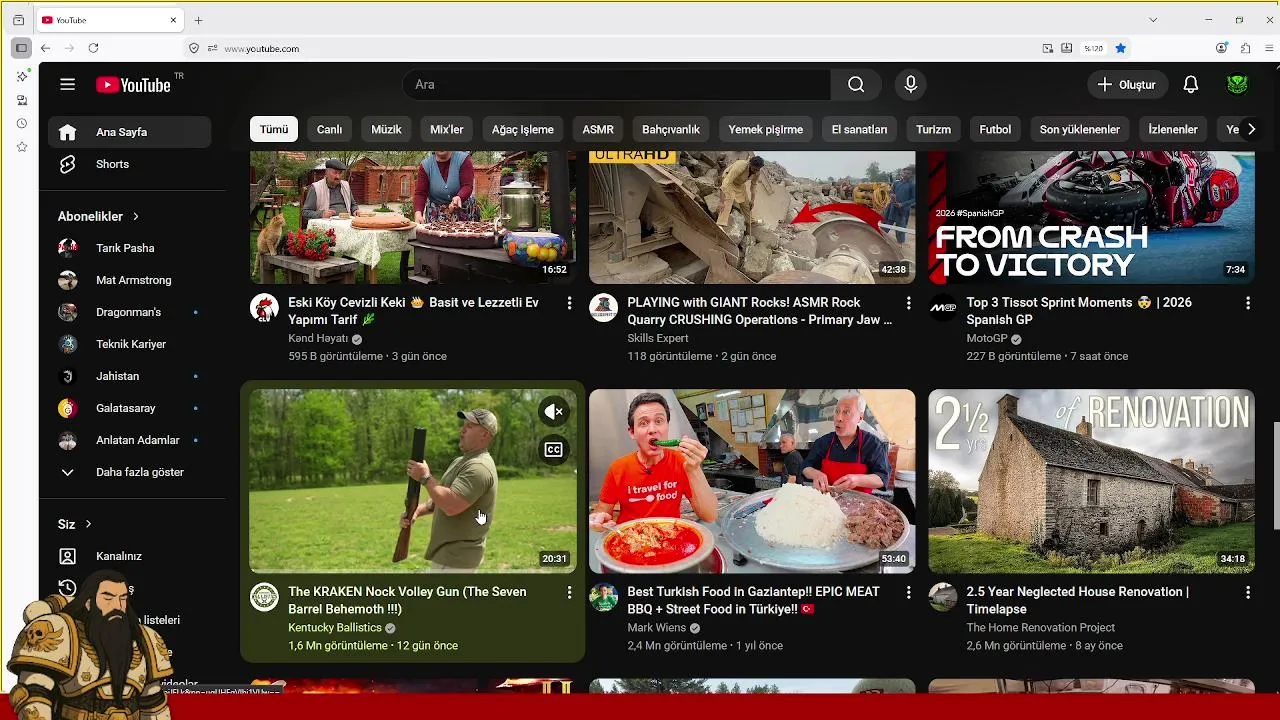1280x720 pixels.
Task: Toggle the browser sidebar panel button
Action: tap(21, 48)
